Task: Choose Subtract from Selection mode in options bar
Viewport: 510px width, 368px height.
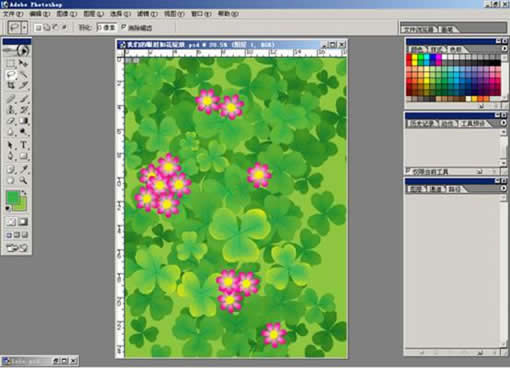Action: point(55,27)
